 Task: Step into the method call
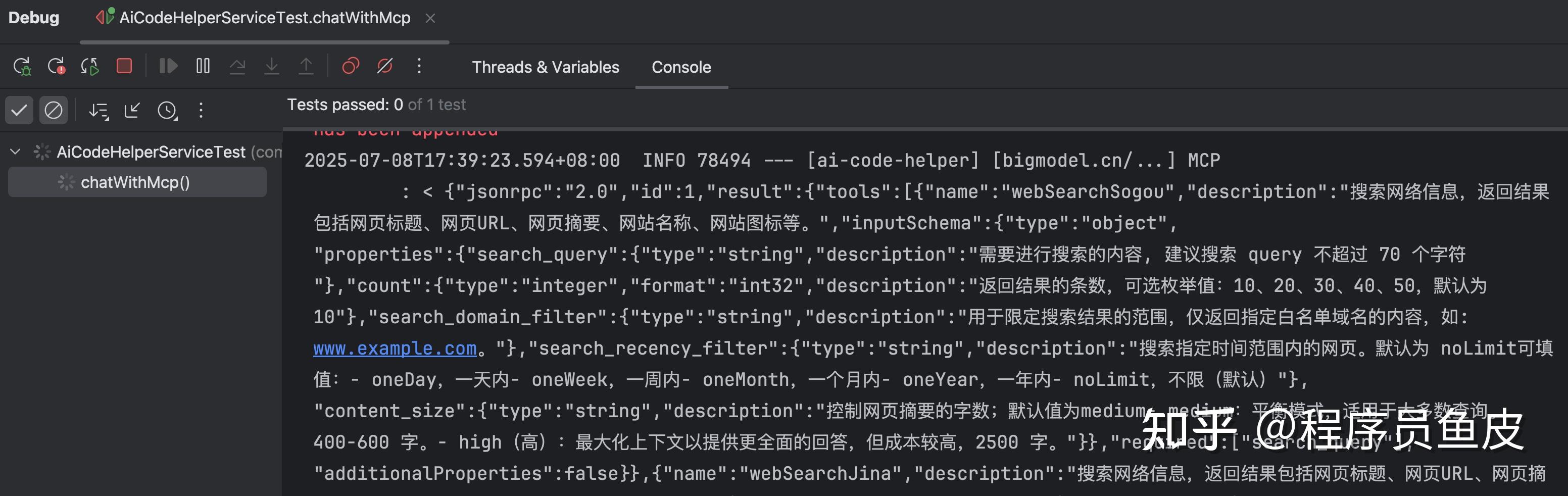coord(271,66)
